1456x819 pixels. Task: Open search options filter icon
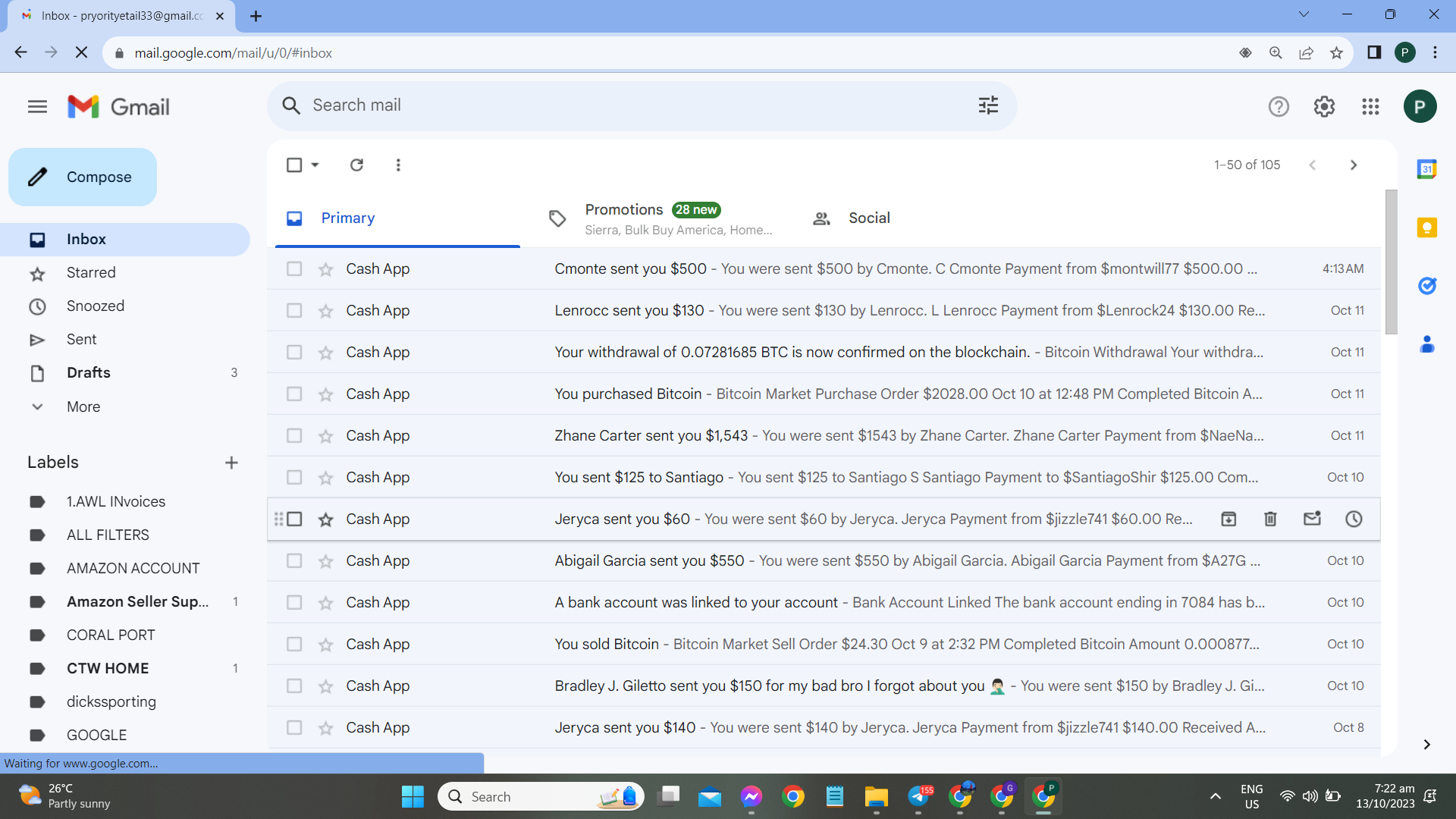[988, 105]
